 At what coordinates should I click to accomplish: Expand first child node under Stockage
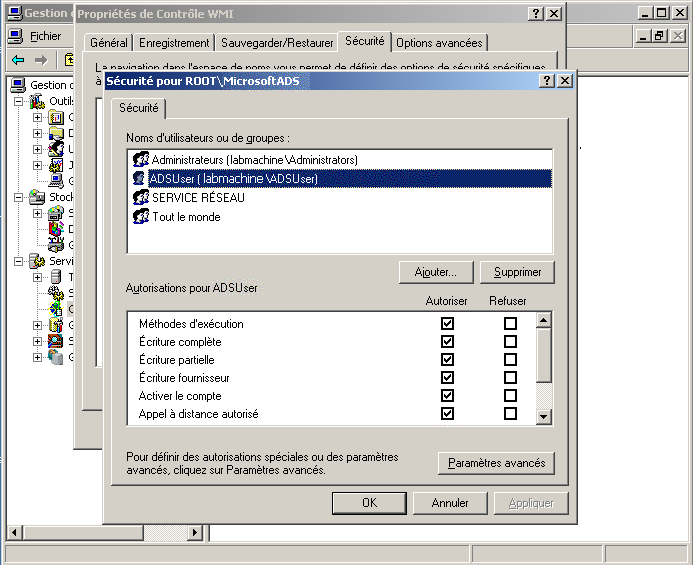point(38,214)
